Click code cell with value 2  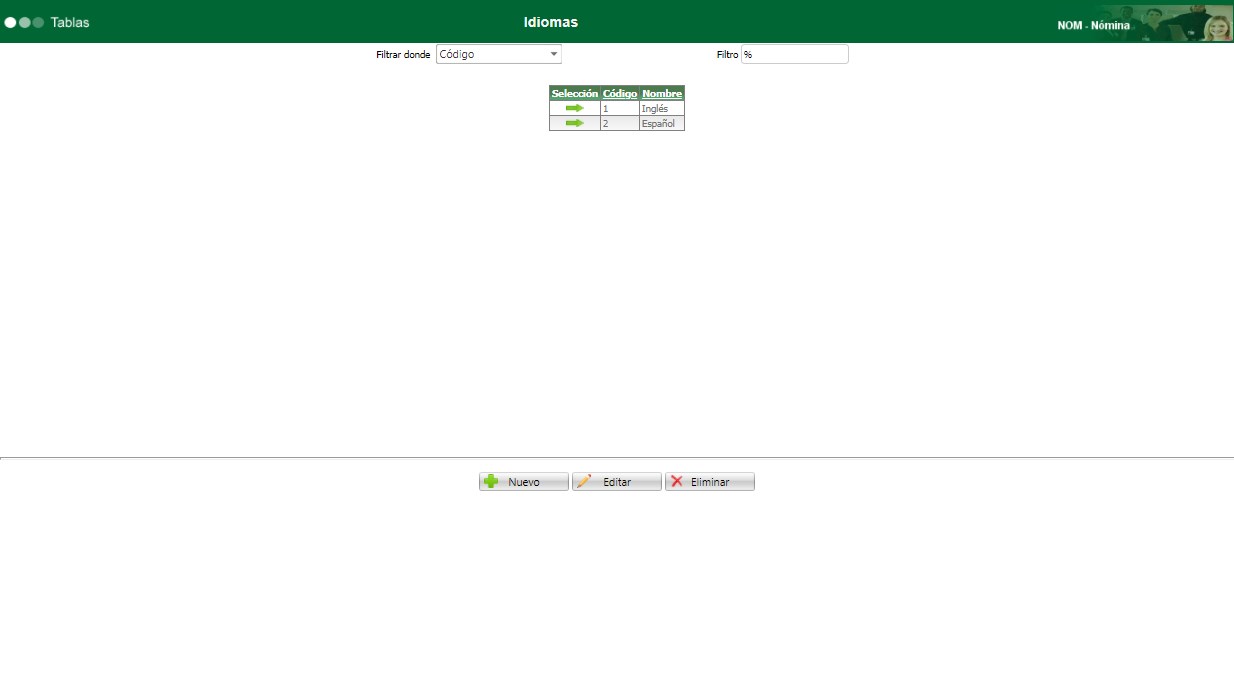[620, 123]
